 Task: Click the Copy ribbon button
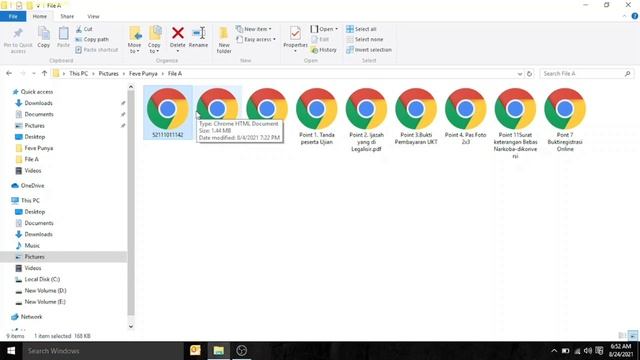(44, 38)
